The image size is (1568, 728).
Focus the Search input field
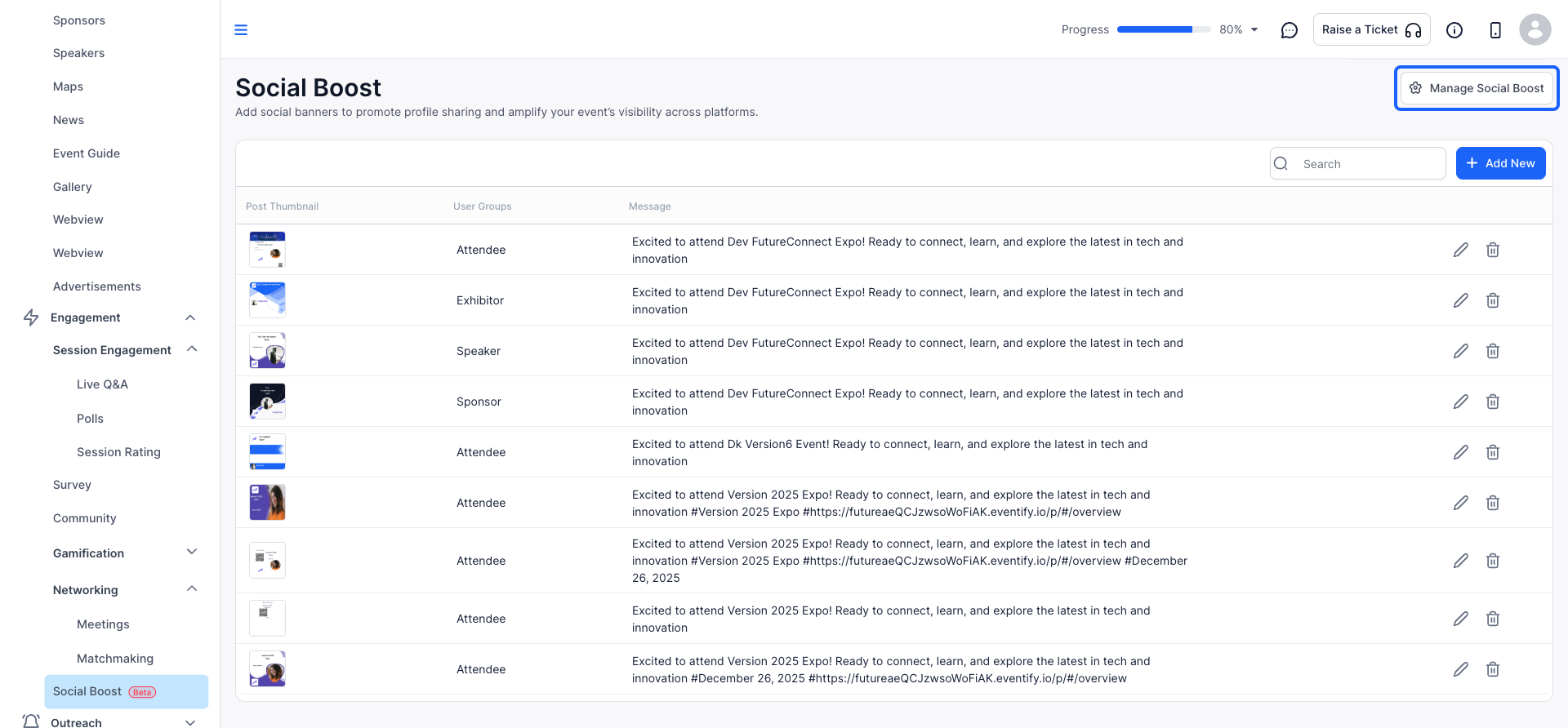[1358, 163]
